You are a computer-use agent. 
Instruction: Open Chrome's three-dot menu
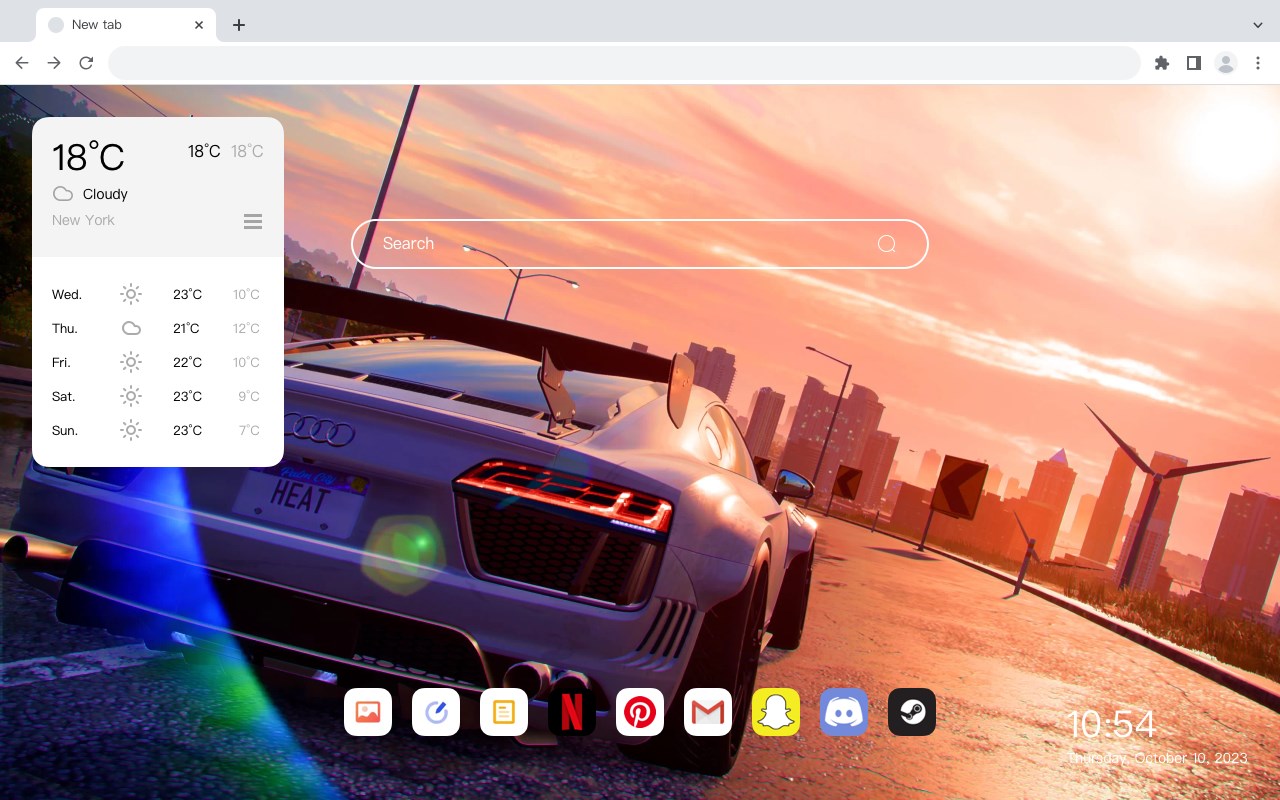1258,63
